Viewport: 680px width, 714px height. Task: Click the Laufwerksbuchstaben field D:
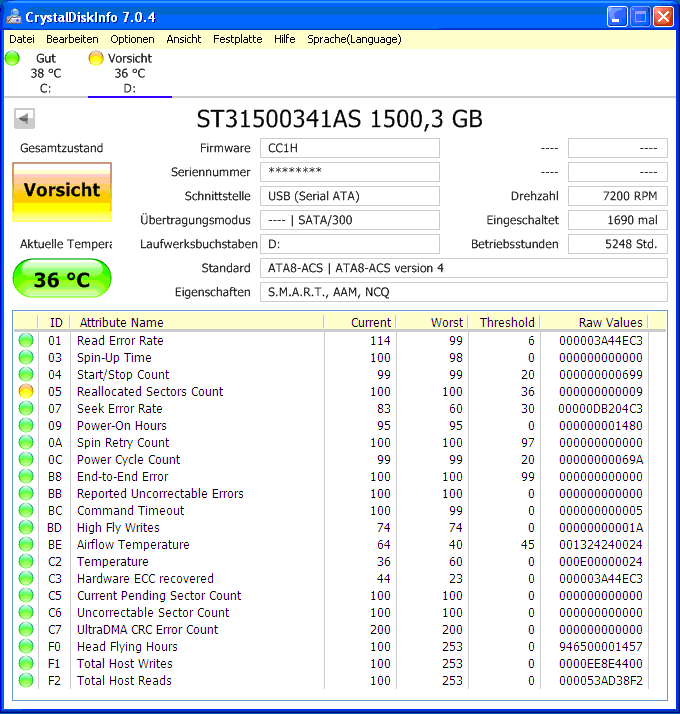[x=350, y=244]
